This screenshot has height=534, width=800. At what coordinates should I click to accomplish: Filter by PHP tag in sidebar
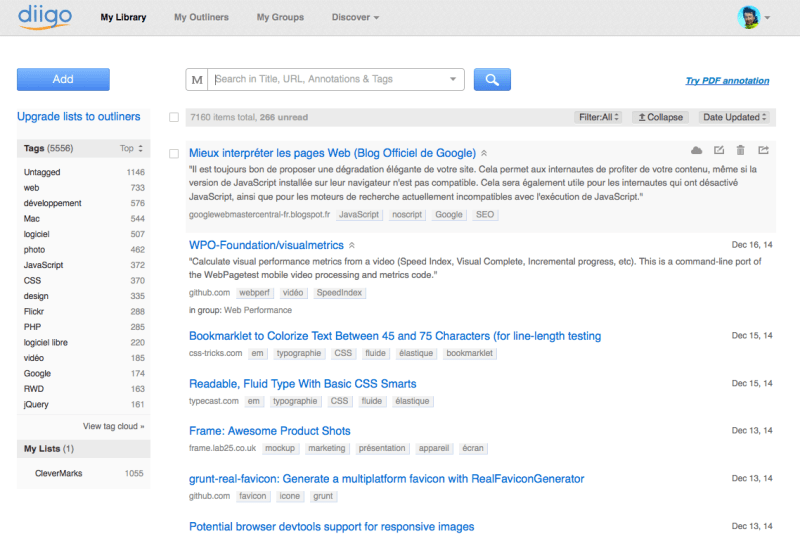point(32,327)
